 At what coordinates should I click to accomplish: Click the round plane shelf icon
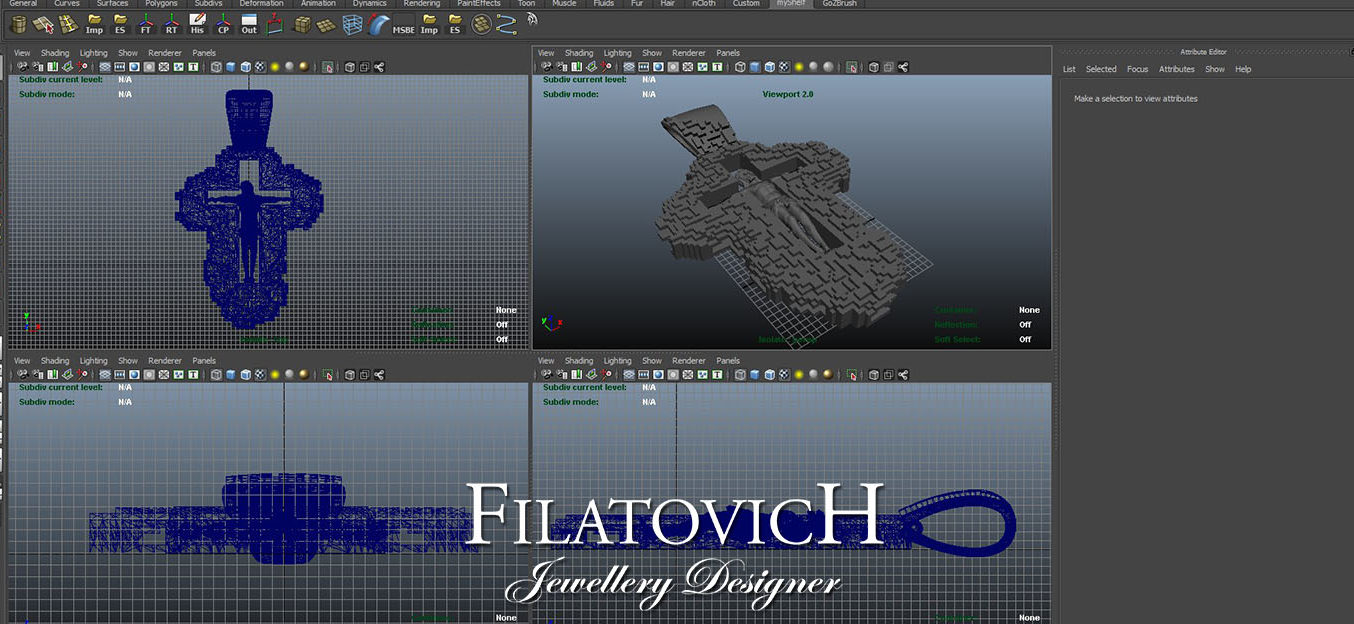(481, 24)
